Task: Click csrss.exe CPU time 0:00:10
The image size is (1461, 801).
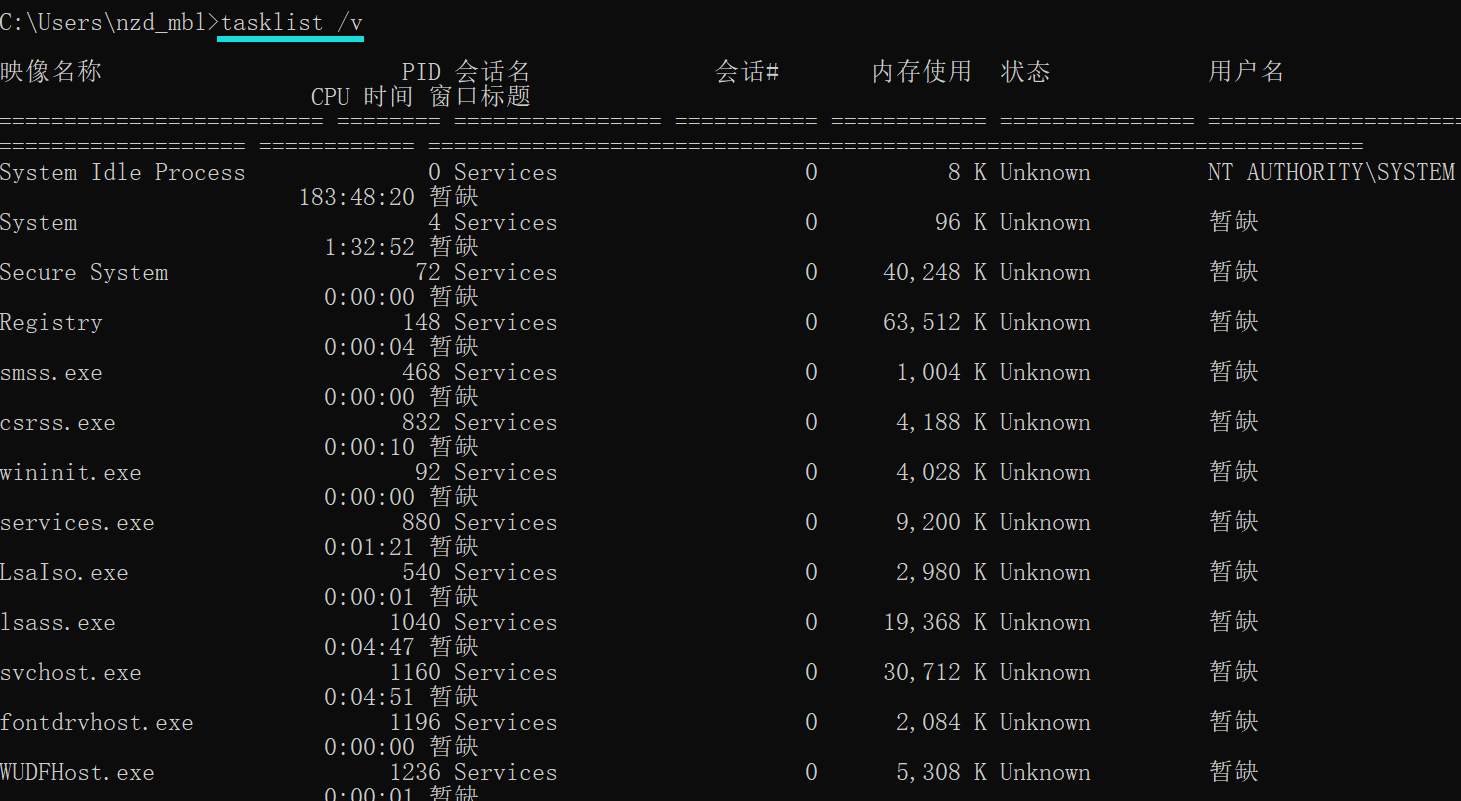Action: [x=369, y=447]
